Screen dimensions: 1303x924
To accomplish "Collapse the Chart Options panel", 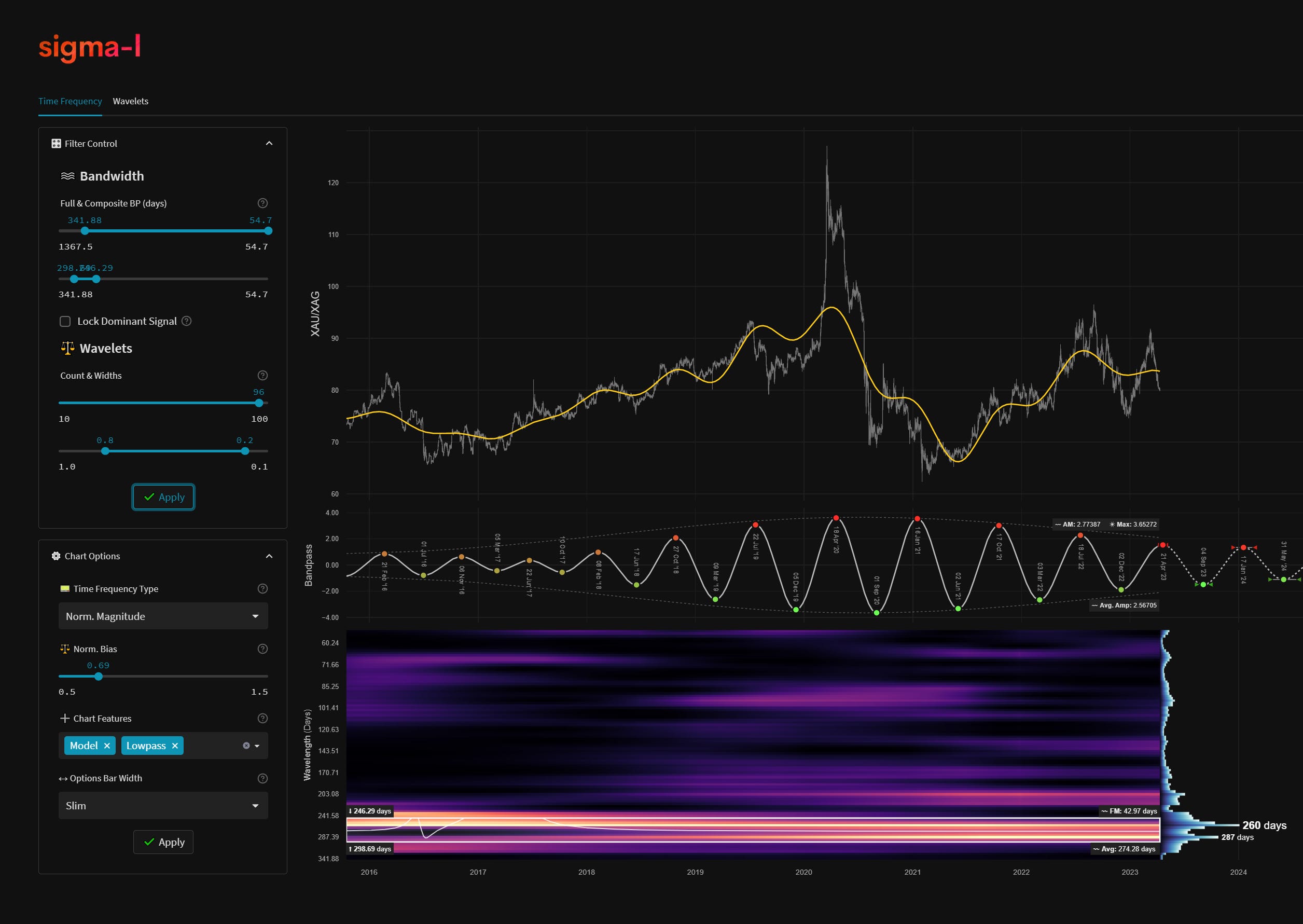I will 270,556.
